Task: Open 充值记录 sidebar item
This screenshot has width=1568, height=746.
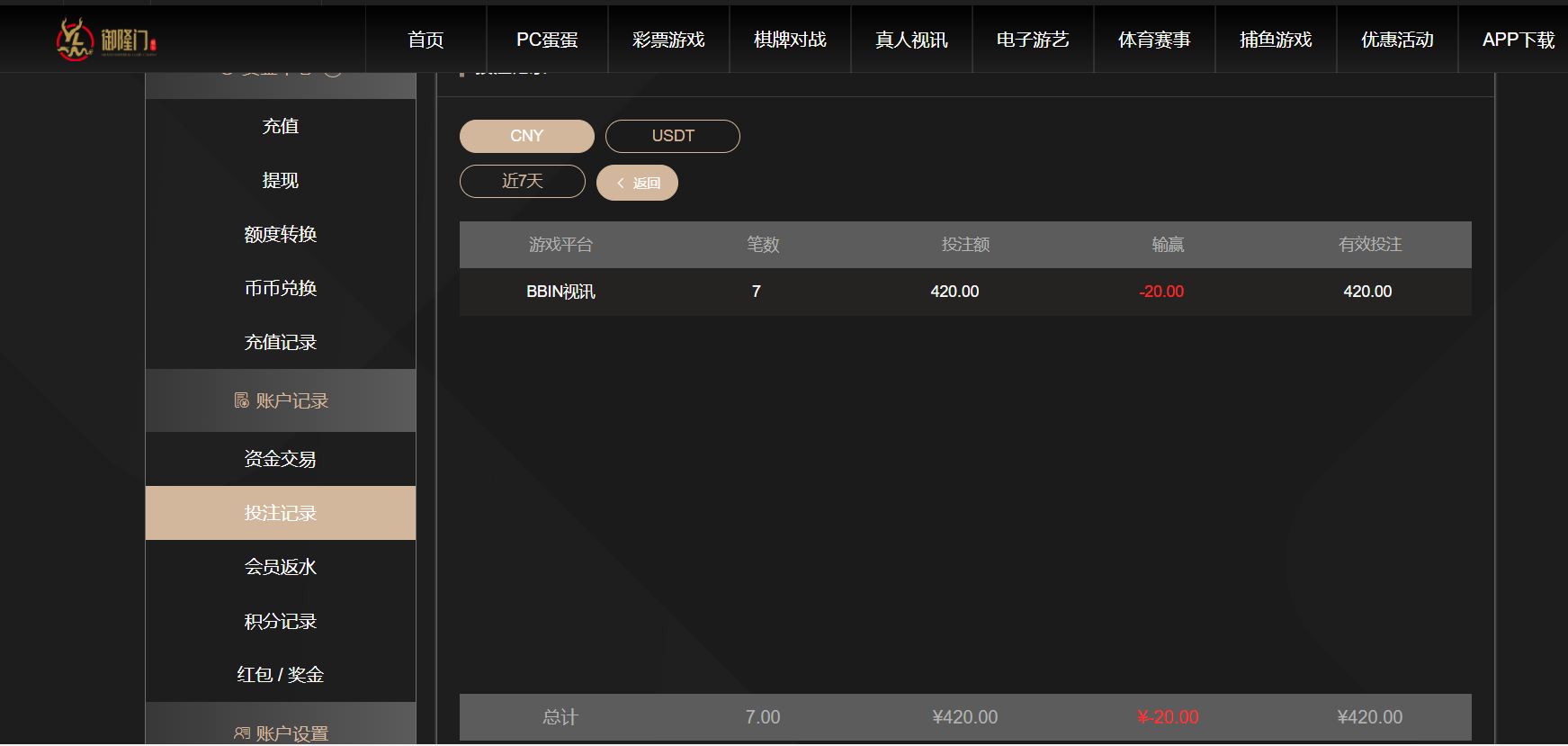Action: (x=281, y=342)
